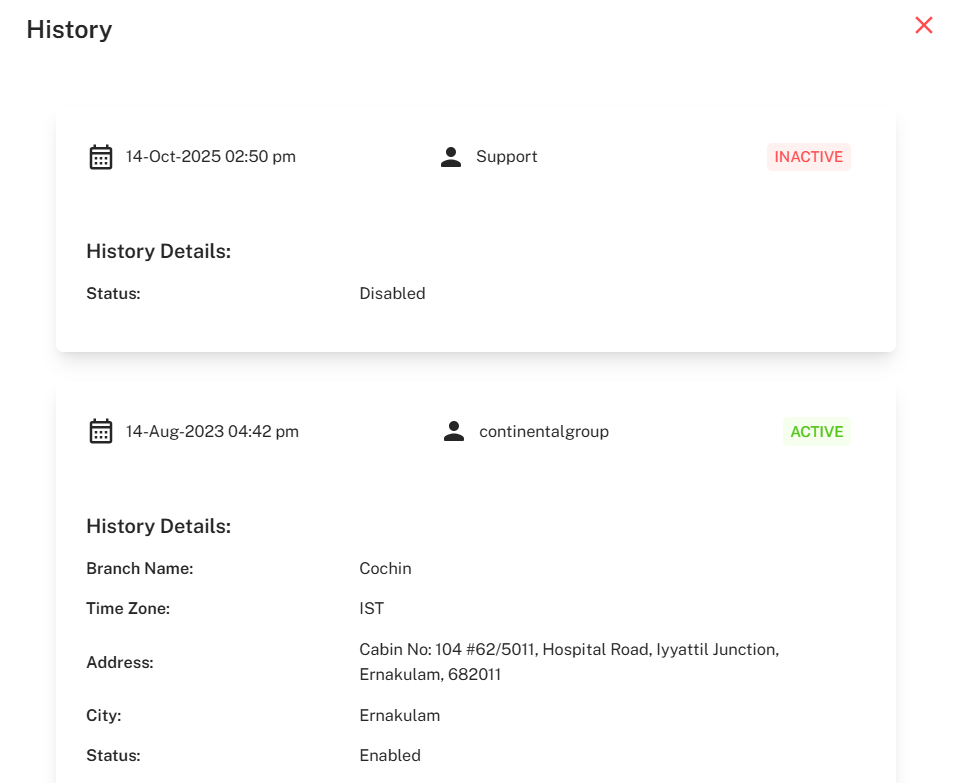The width and height of the screenshot is (953, 783).
Task: Click the Cabin No: 104 address text
Action: 568,650
